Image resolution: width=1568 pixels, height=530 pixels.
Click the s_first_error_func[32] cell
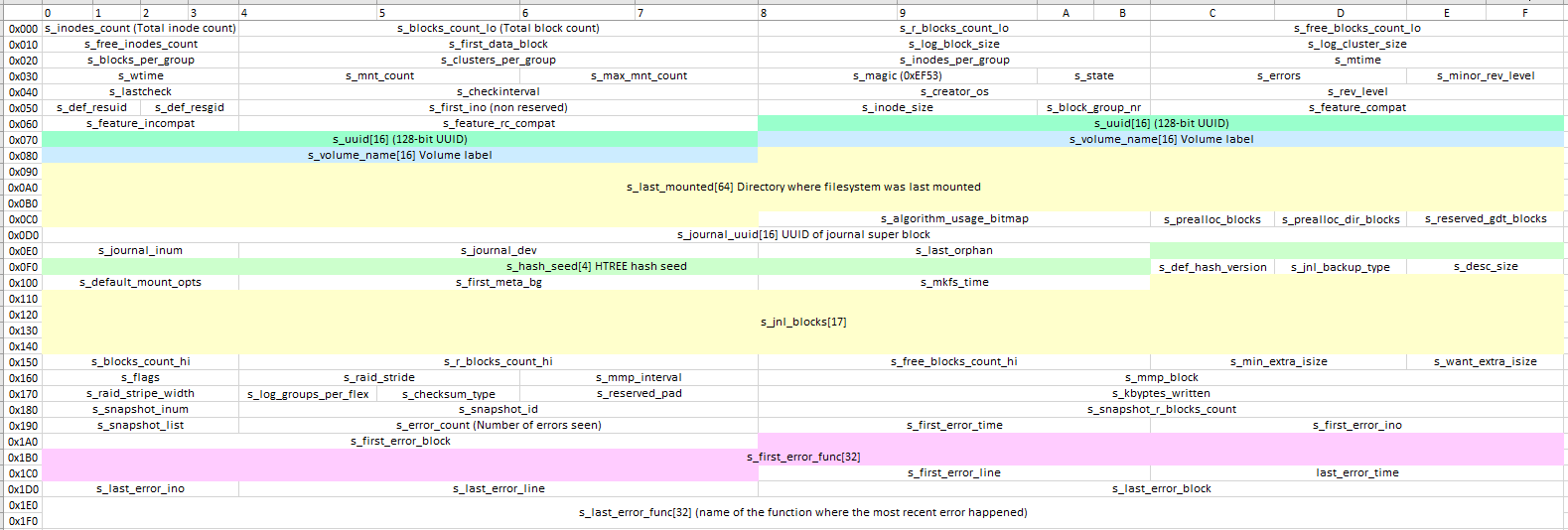[802, 457]
